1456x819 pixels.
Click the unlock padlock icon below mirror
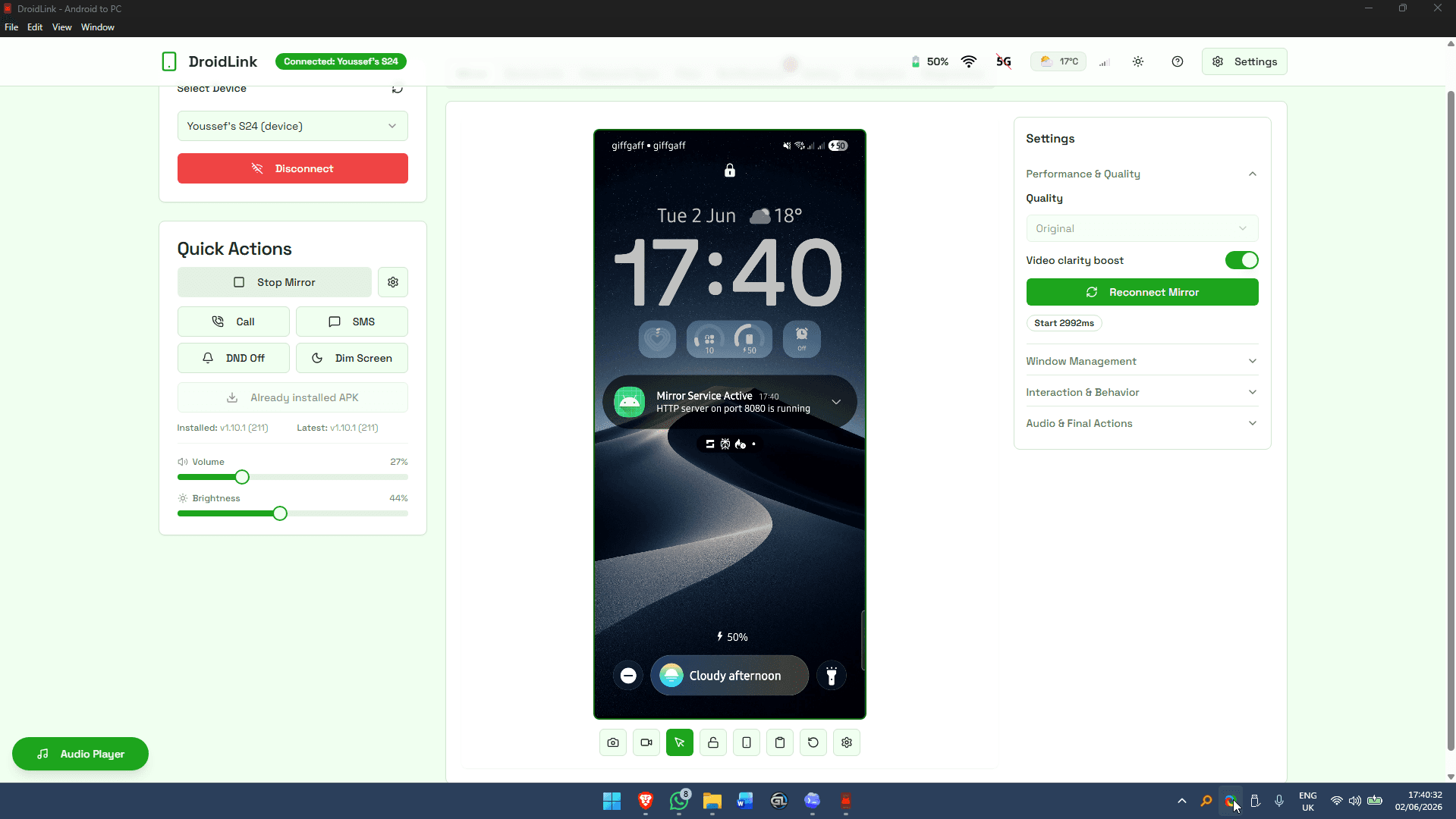click(713, 742)
